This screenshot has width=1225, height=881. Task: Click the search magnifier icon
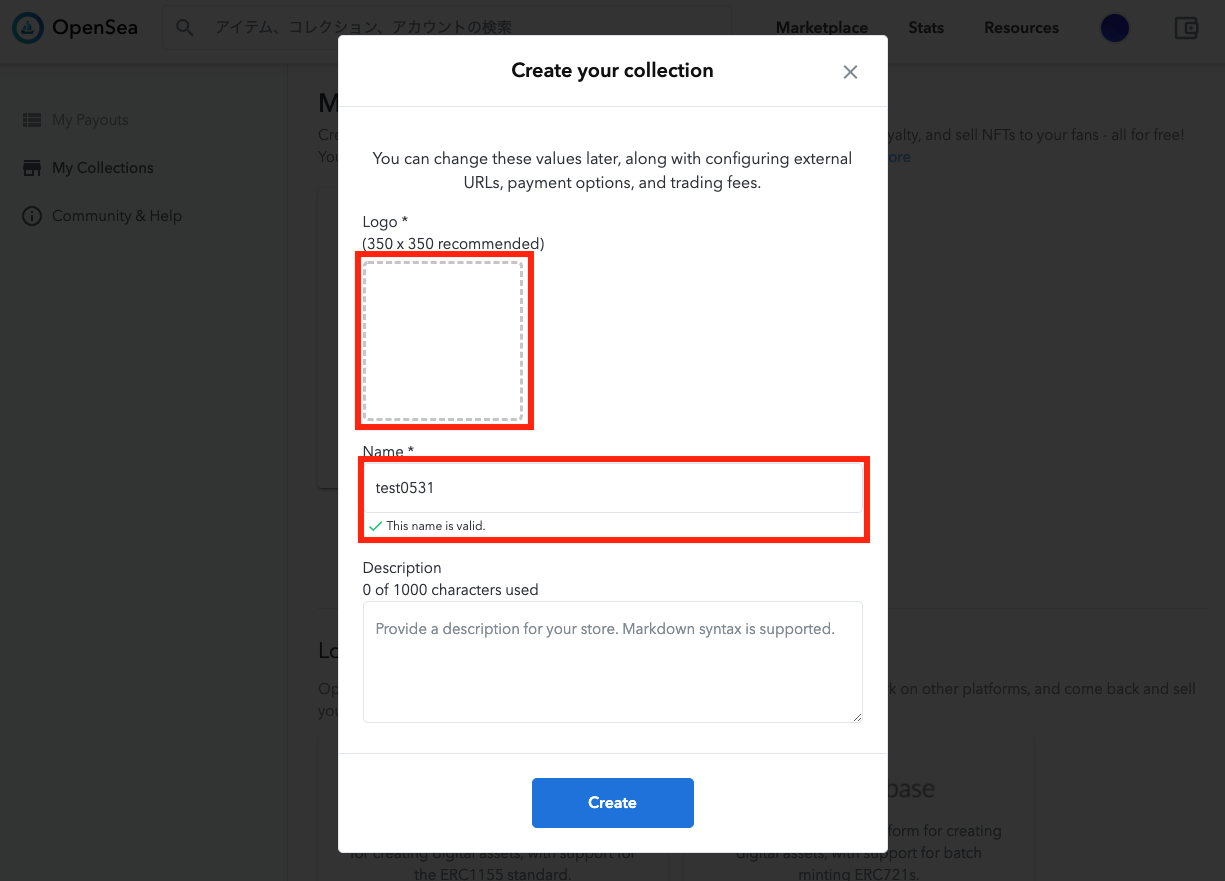[x=185, y=28]
